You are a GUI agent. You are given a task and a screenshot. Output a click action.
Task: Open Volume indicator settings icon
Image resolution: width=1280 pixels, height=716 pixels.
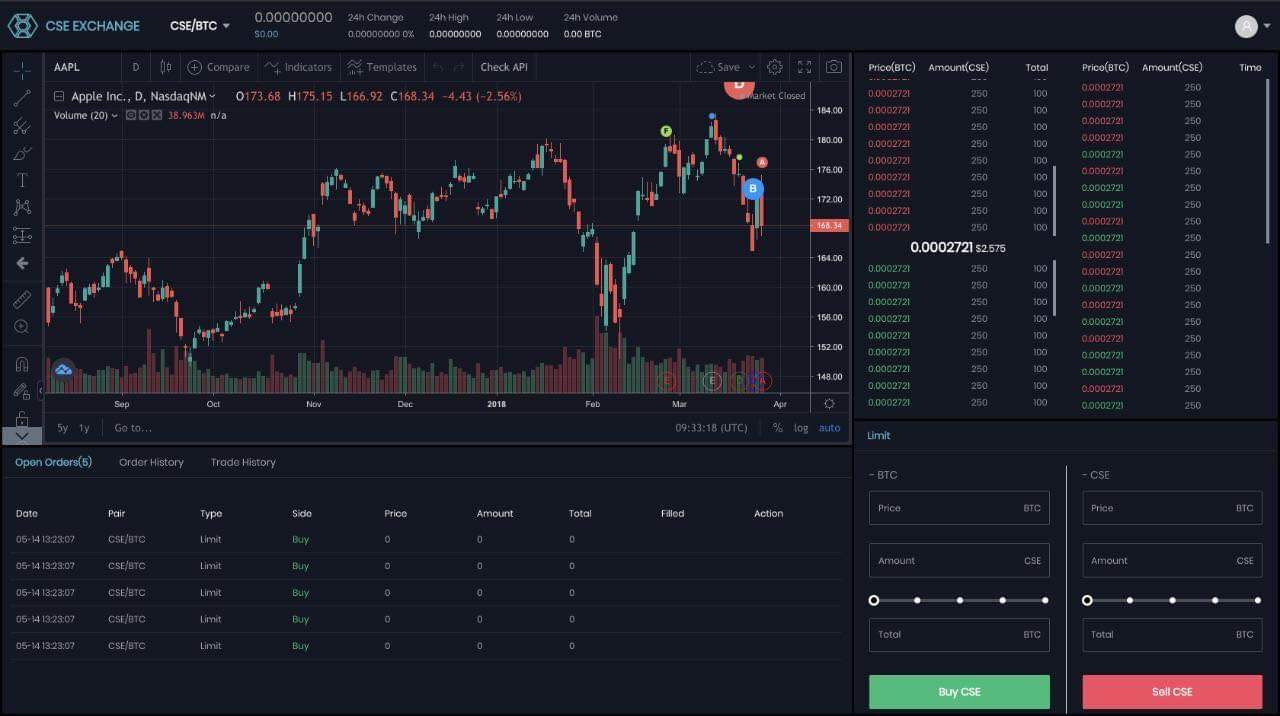coord(144,116)
